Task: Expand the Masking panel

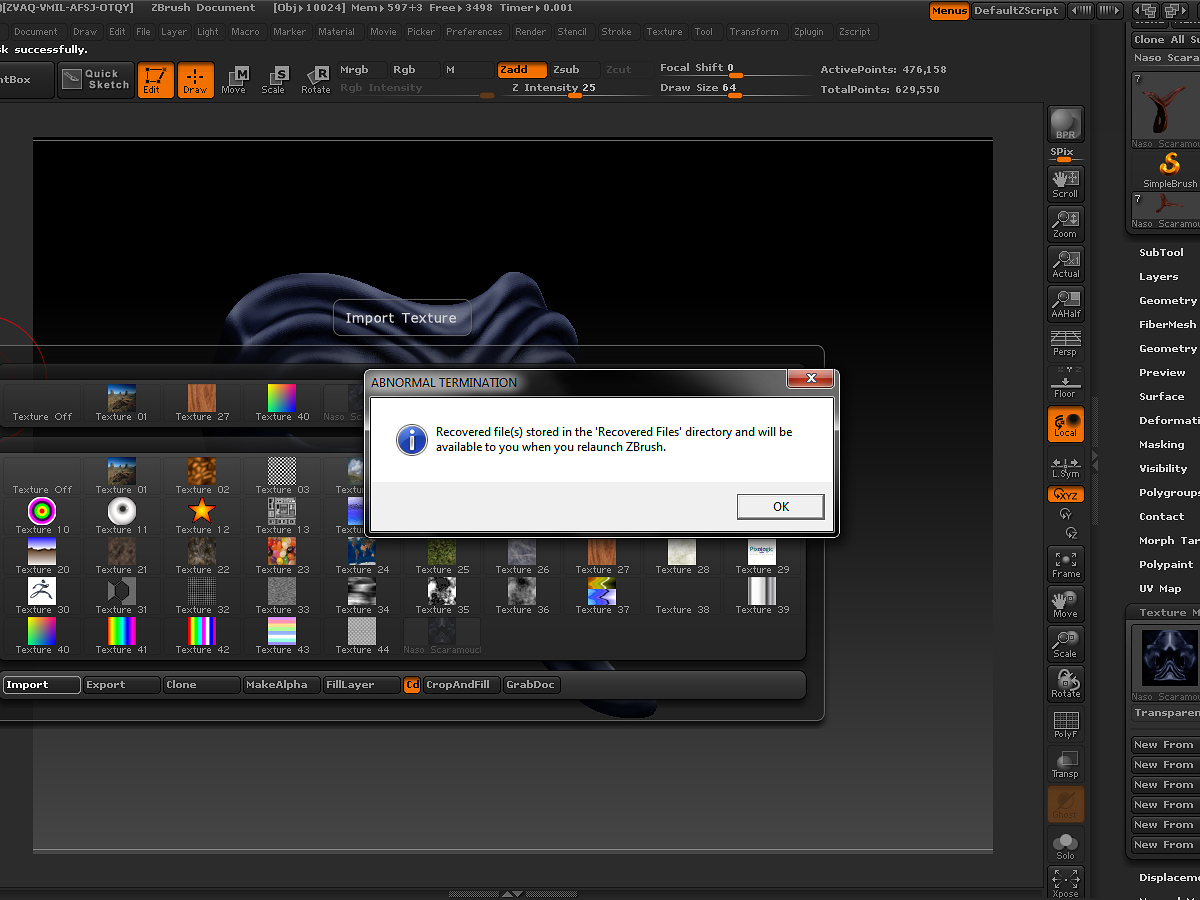Action: pos(1161,444)
